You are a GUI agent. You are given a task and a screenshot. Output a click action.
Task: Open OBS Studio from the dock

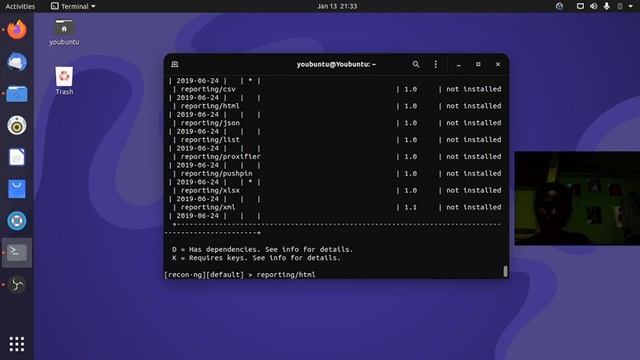17,284
